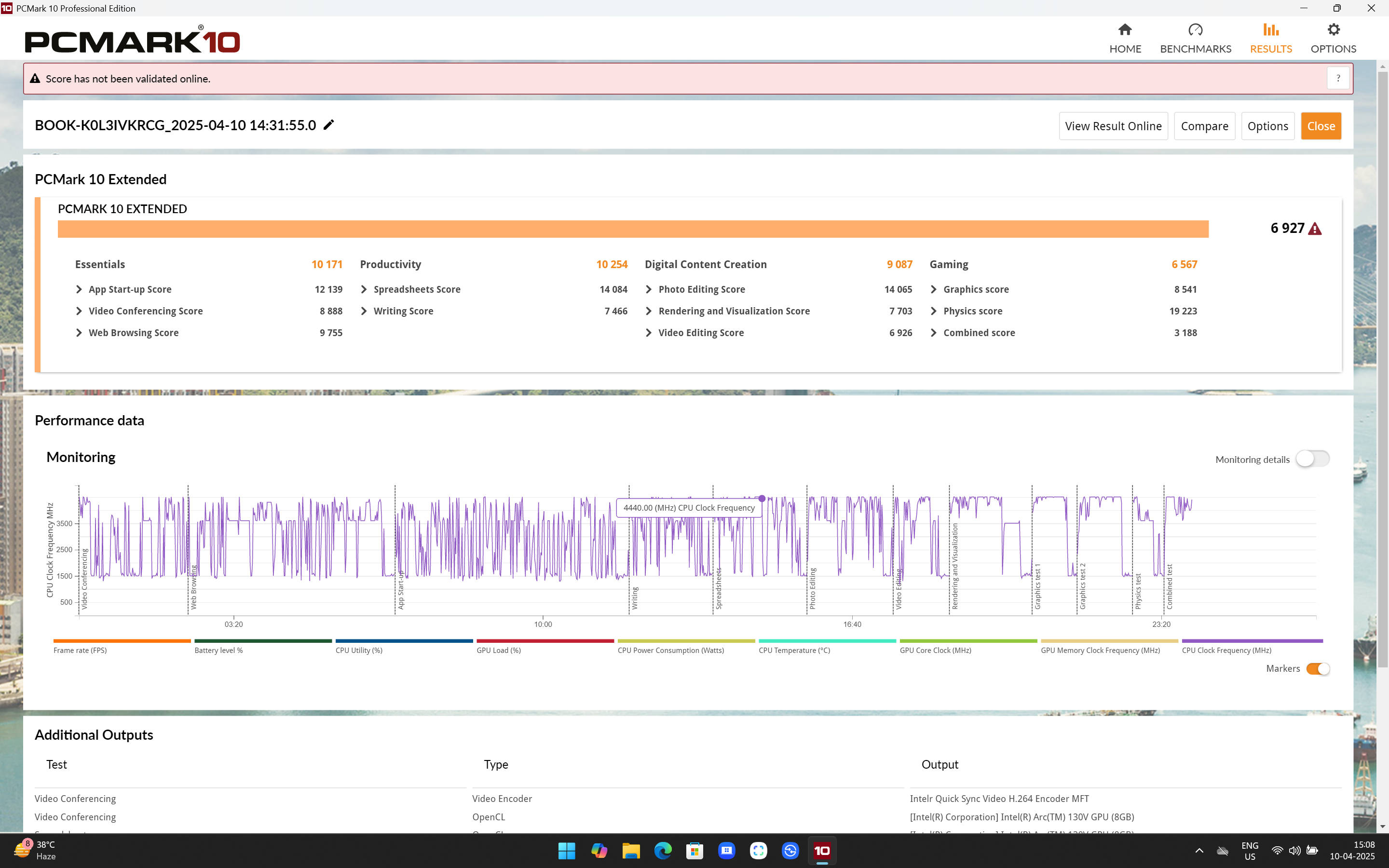Open Wi-Fi network tray icon
1389x868 pixels.
pos(1277,851)
